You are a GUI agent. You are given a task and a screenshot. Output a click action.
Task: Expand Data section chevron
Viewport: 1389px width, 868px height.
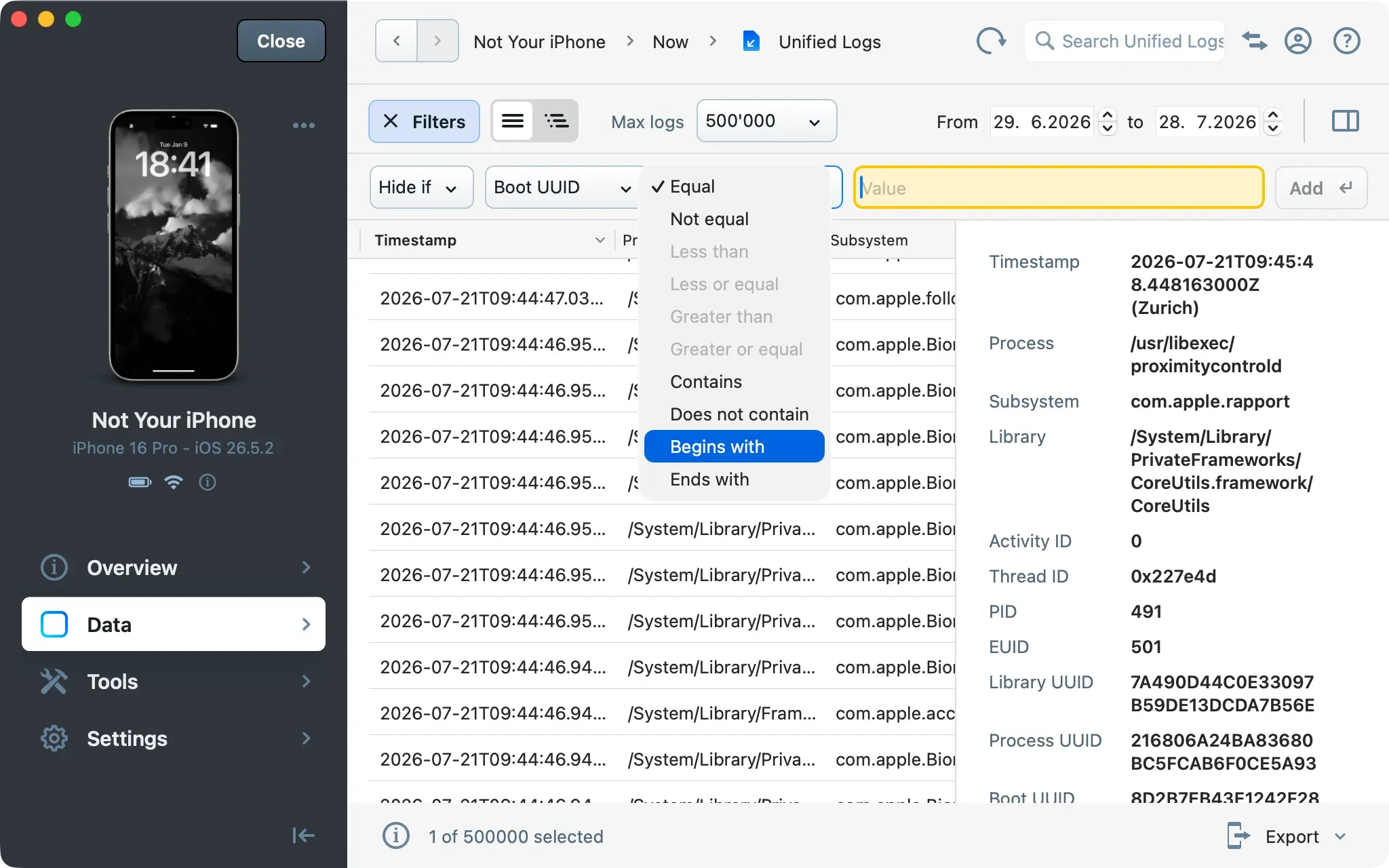point(307,625)
